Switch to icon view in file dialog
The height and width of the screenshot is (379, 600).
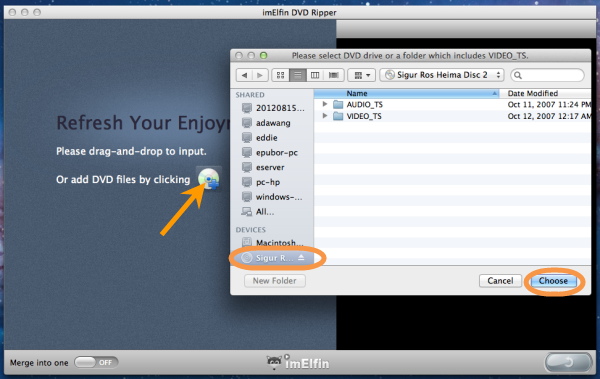280,75
